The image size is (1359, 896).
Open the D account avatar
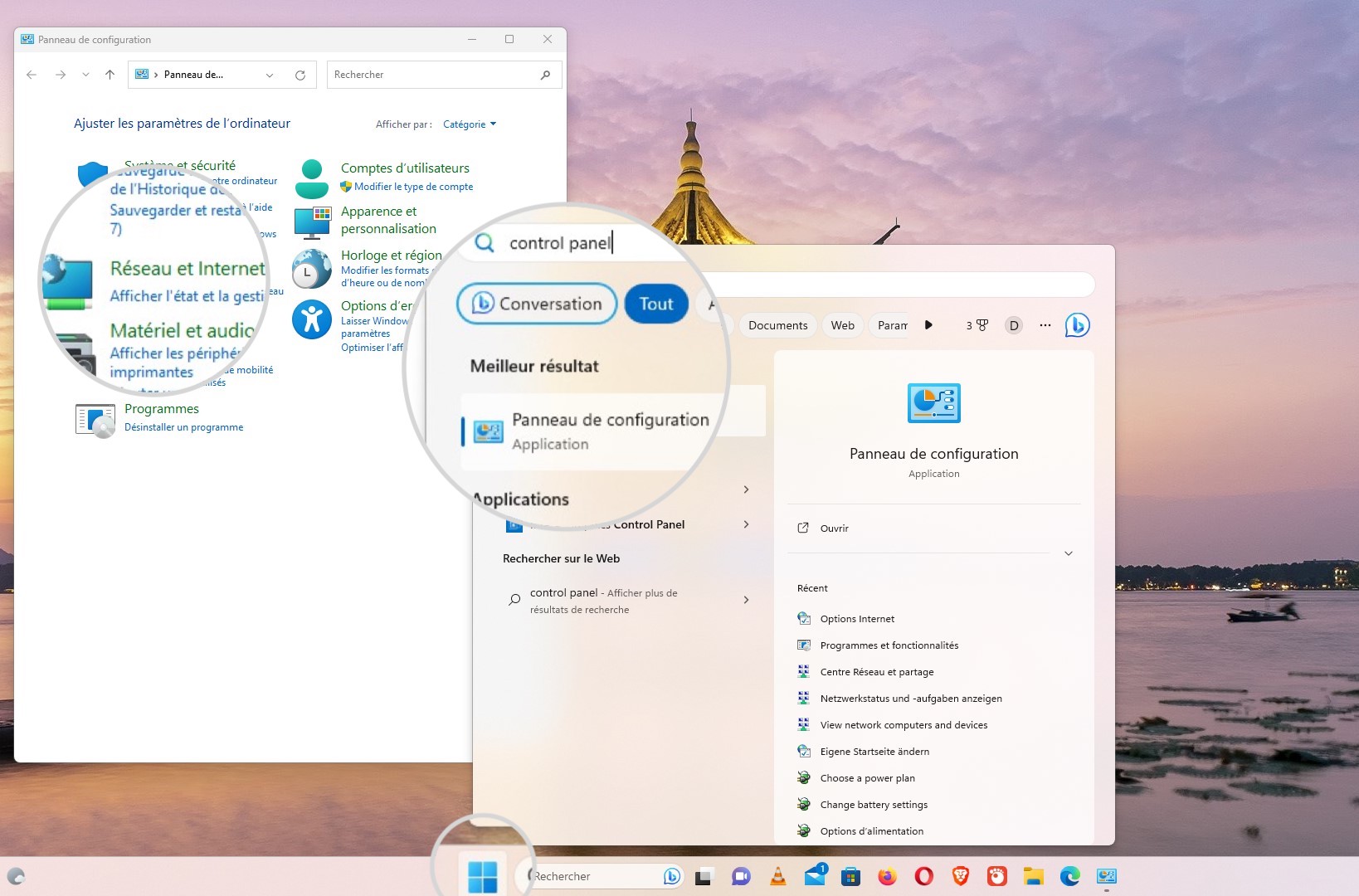[x=1014, y=325]
